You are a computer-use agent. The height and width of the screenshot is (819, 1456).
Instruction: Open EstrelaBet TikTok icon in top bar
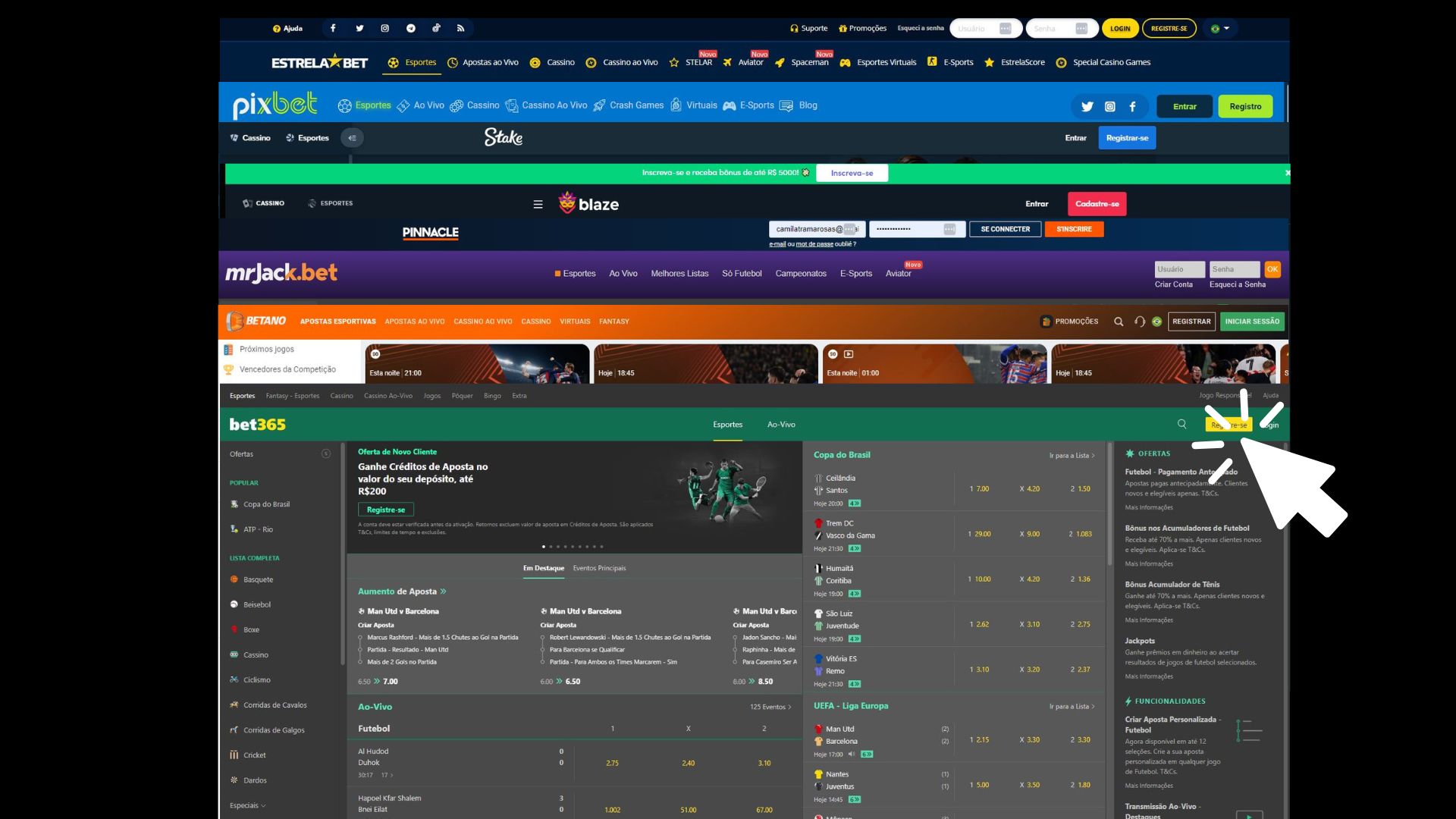(x=436, y=28)
